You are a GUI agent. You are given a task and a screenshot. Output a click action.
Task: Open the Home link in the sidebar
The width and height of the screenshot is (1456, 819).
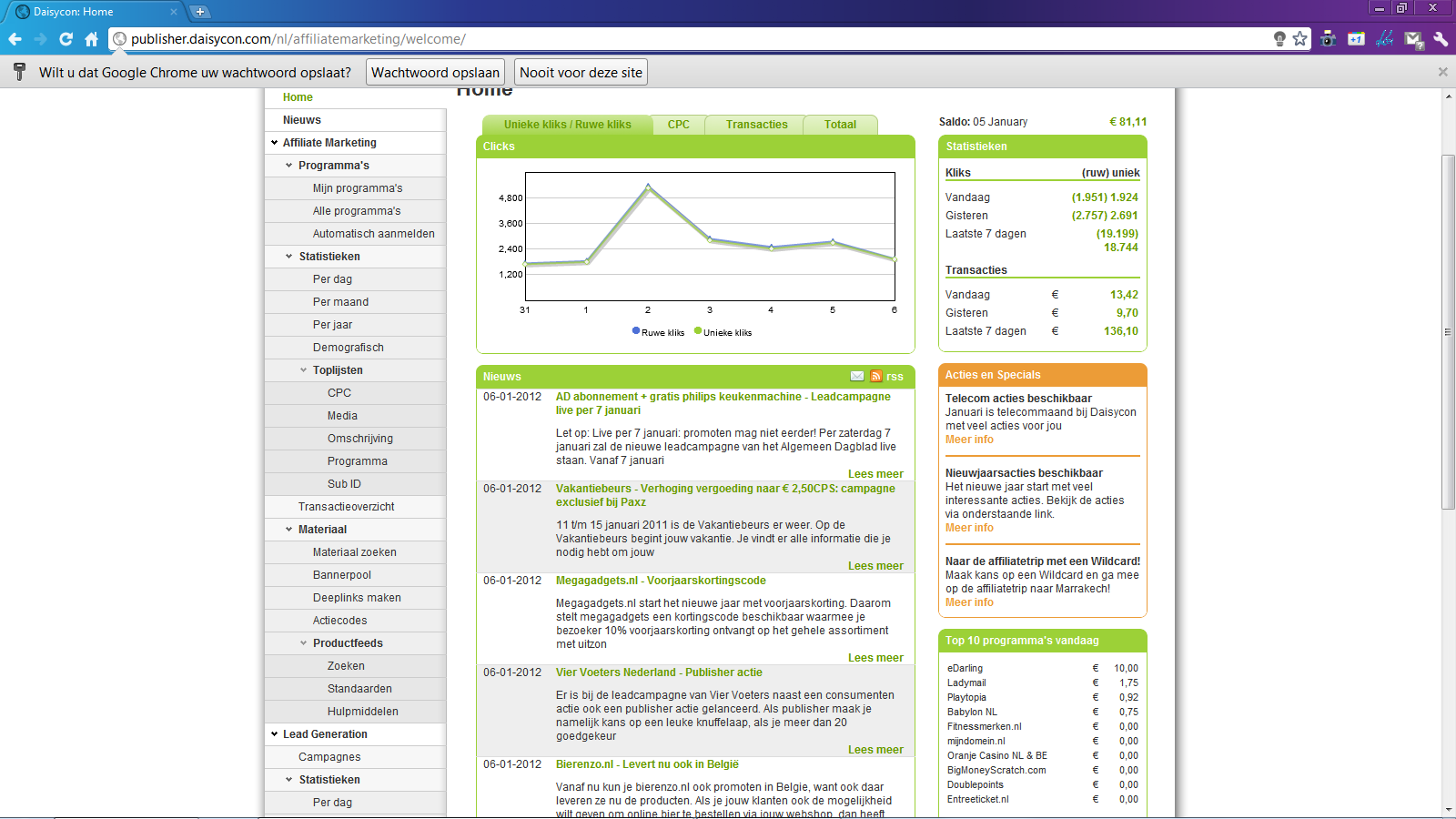(298, 97)
